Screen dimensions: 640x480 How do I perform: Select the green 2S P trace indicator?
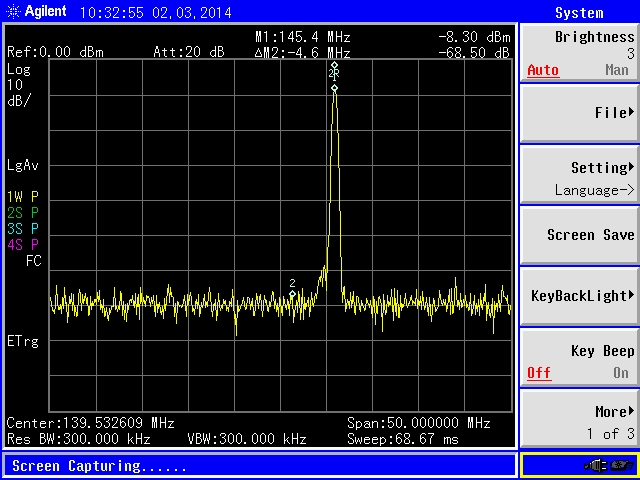coord(22,212)
